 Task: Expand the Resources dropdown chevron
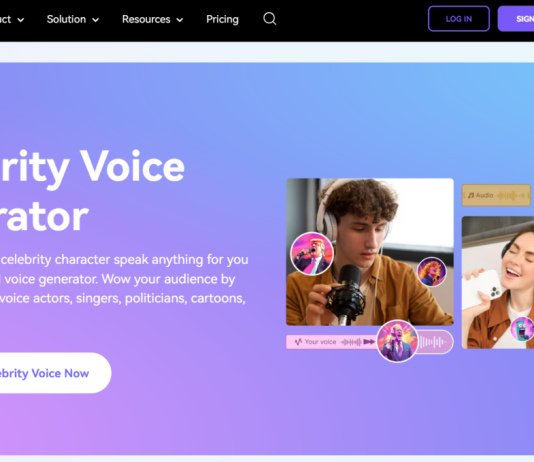(179, 20)
